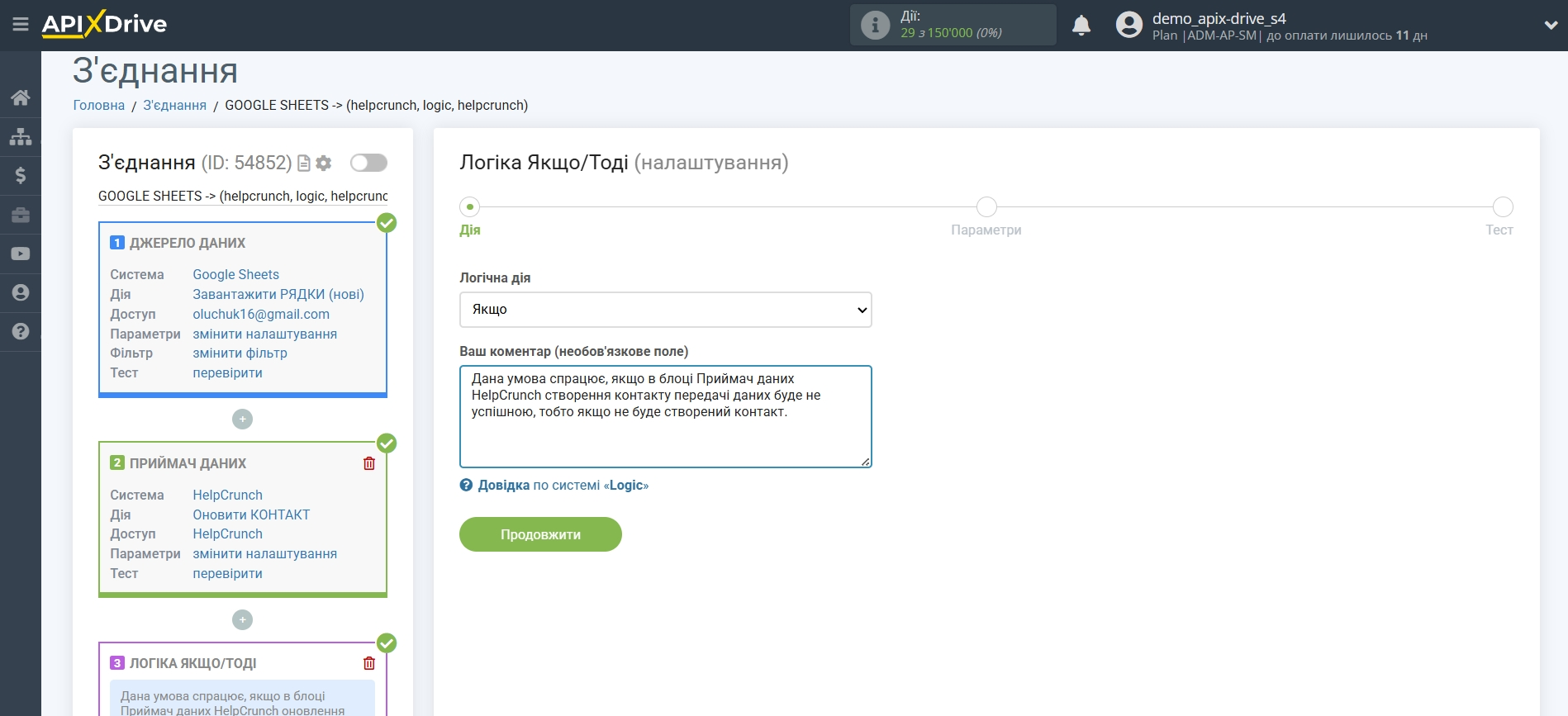Click demo_apix-drive_s4 account name

point(1219,18)
